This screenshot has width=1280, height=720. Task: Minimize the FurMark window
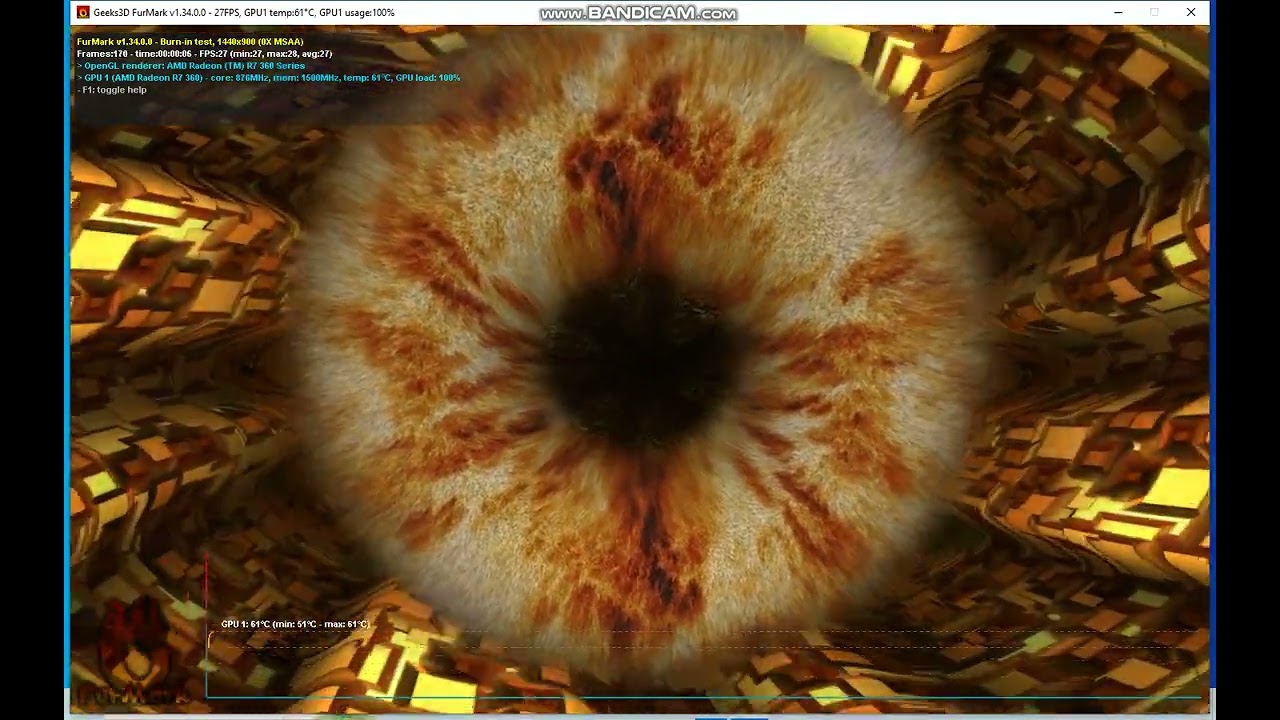click(1118, 12)
